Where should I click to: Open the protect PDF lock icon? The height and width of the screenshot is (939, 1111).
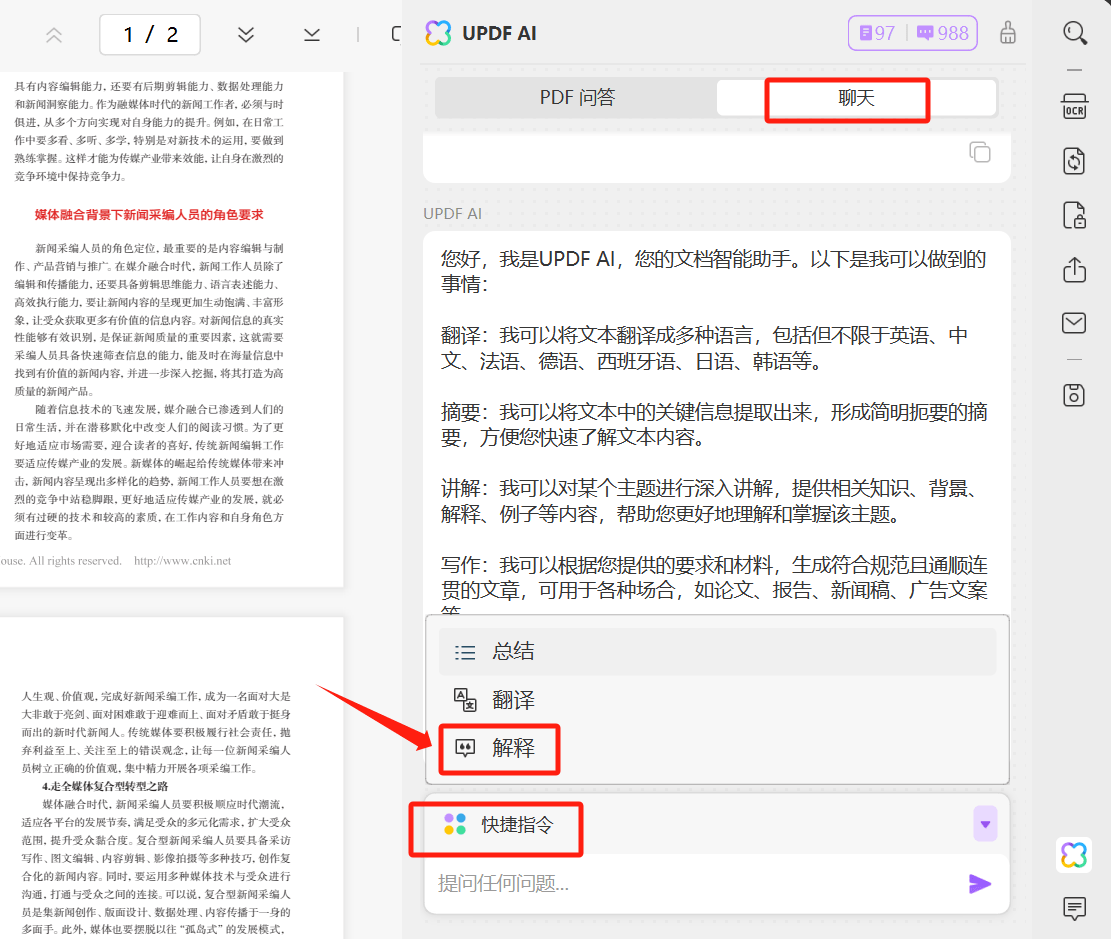click(x=1074, y=215)
